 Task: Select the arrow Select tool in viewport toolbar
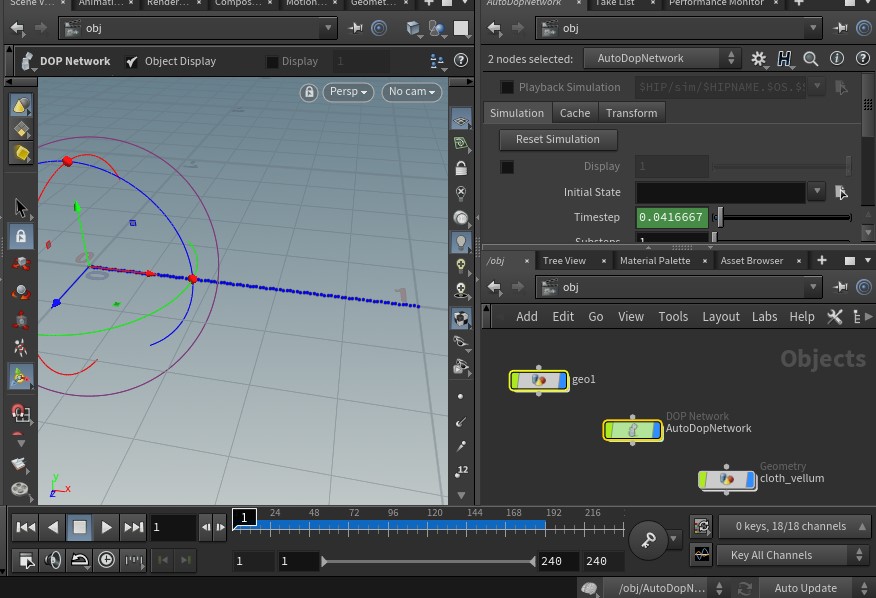(x=21, y=207)
